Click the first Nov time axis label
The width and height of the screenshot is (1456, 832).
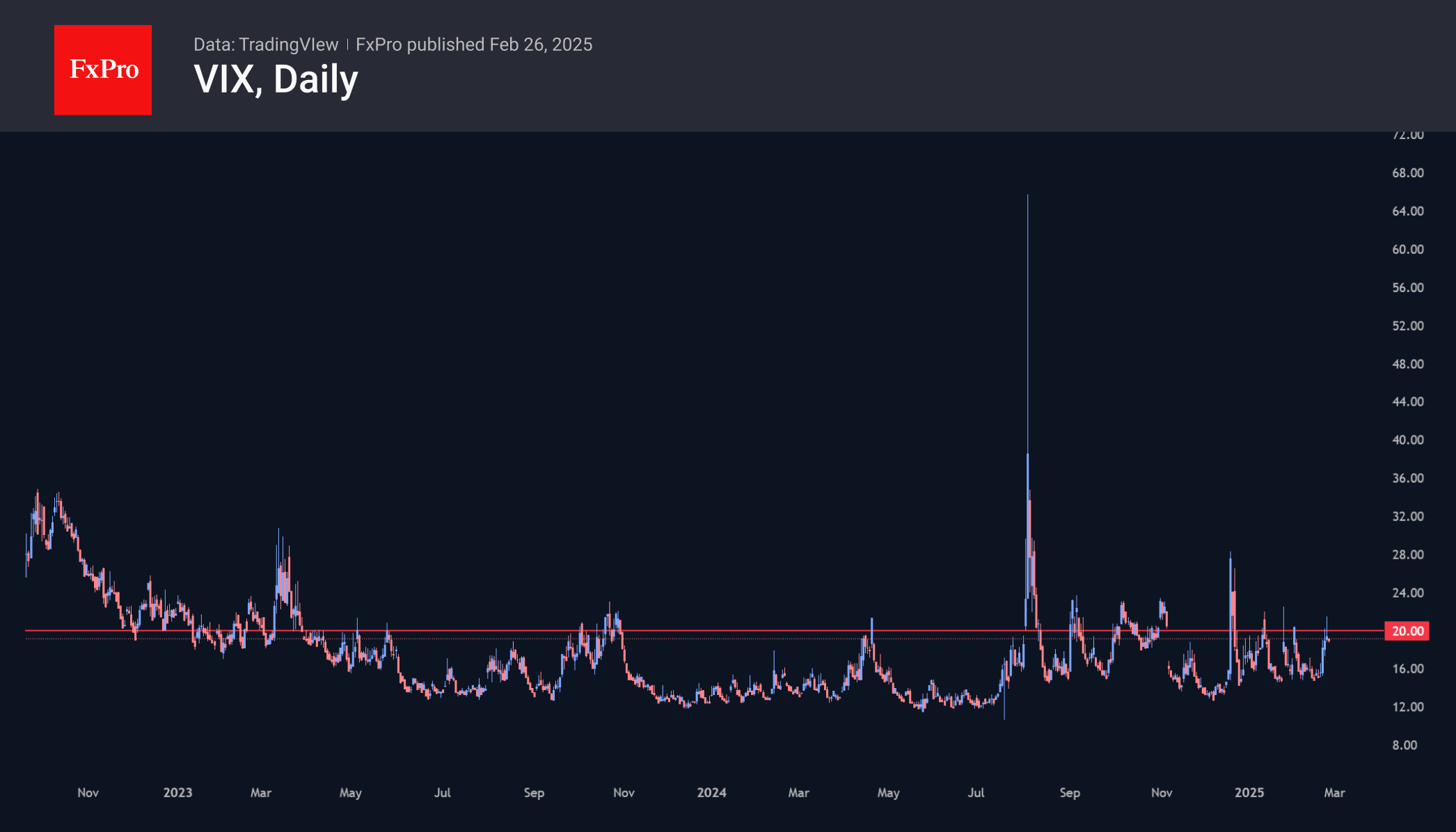coord(88,792)
